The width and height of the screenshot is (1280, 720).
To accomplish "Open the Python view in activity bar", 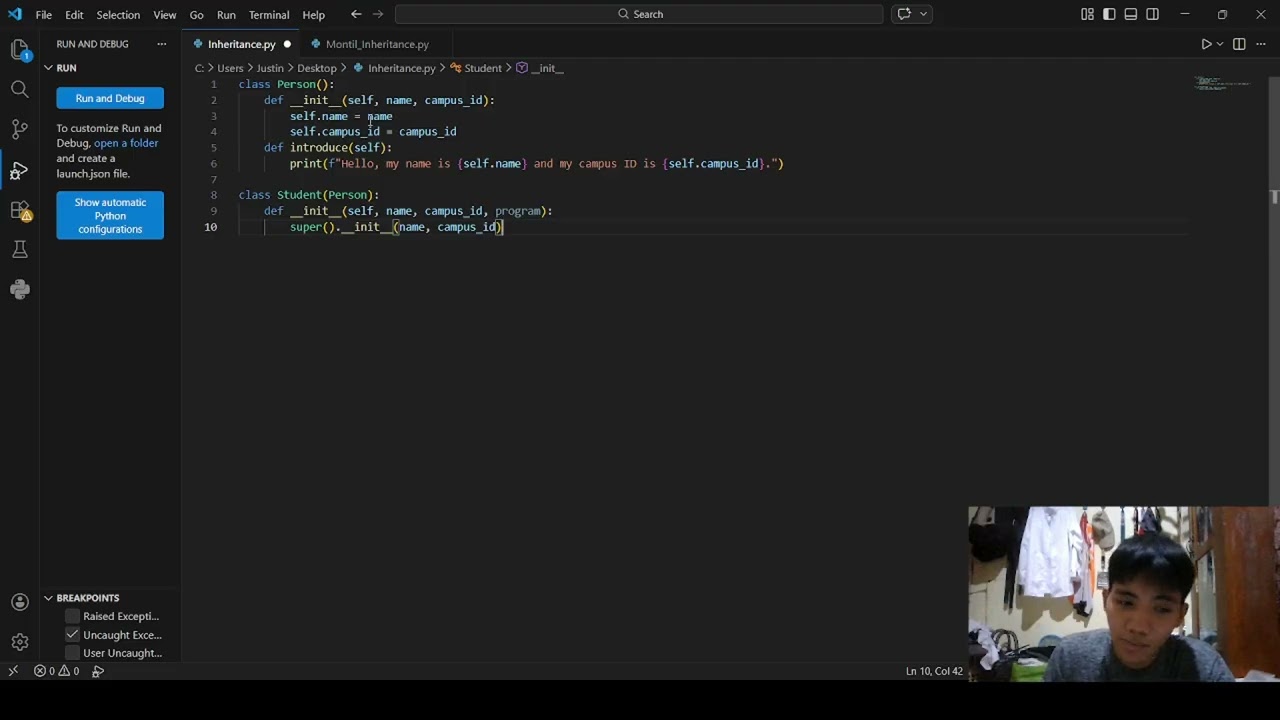I will pos(19,289).
